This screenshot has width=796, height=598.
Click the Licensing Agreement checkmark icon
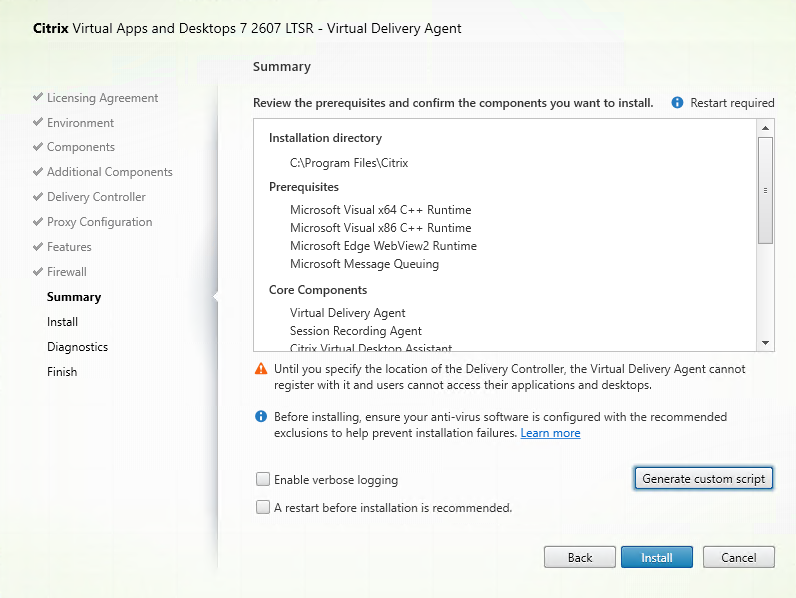38,96
